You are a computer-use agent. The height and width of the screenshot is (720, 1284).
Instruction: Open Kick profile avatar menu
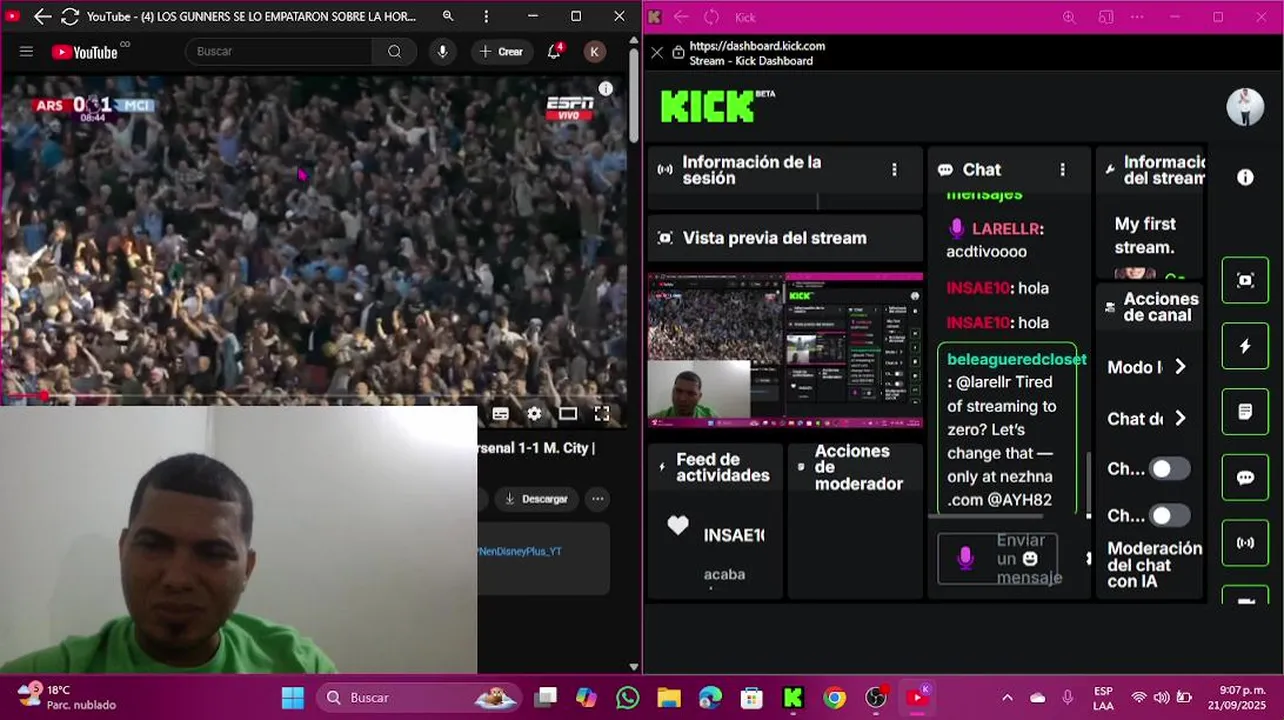tap(1245, 106)
